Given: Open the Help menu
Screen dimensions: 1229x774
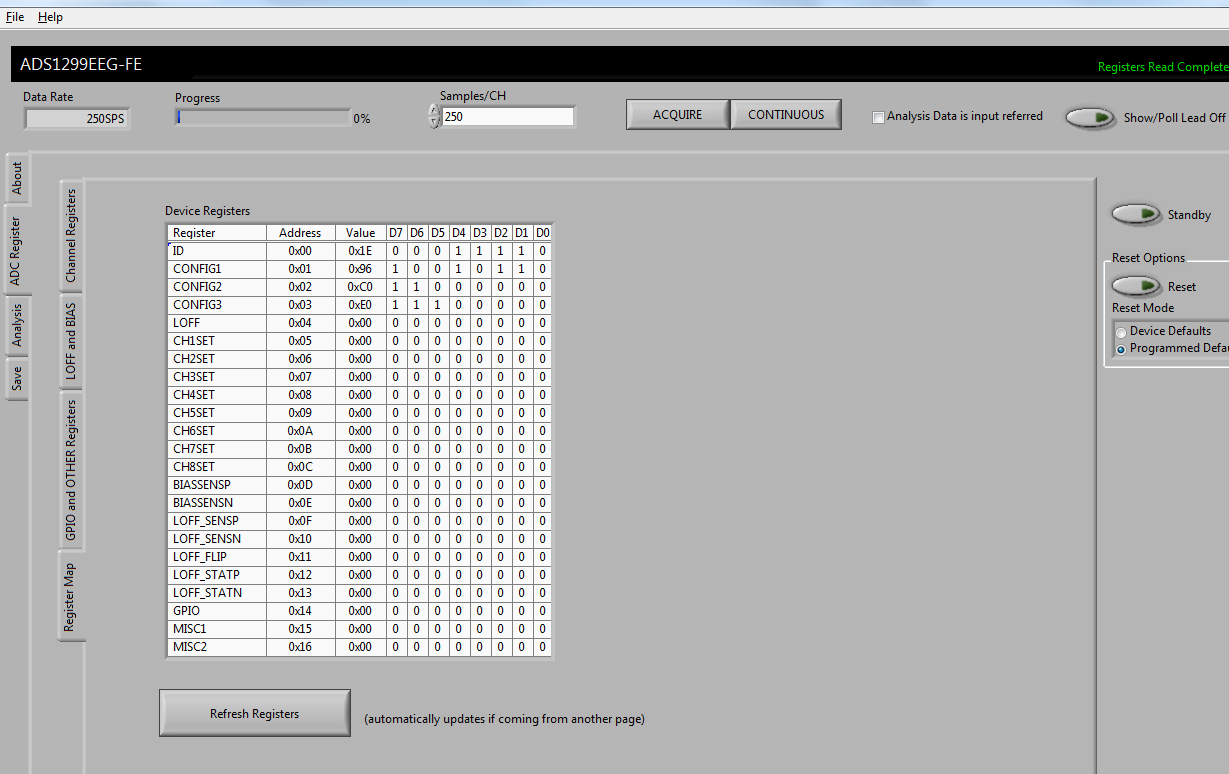Looking at the screenshot, I should [x=50, y=17].
